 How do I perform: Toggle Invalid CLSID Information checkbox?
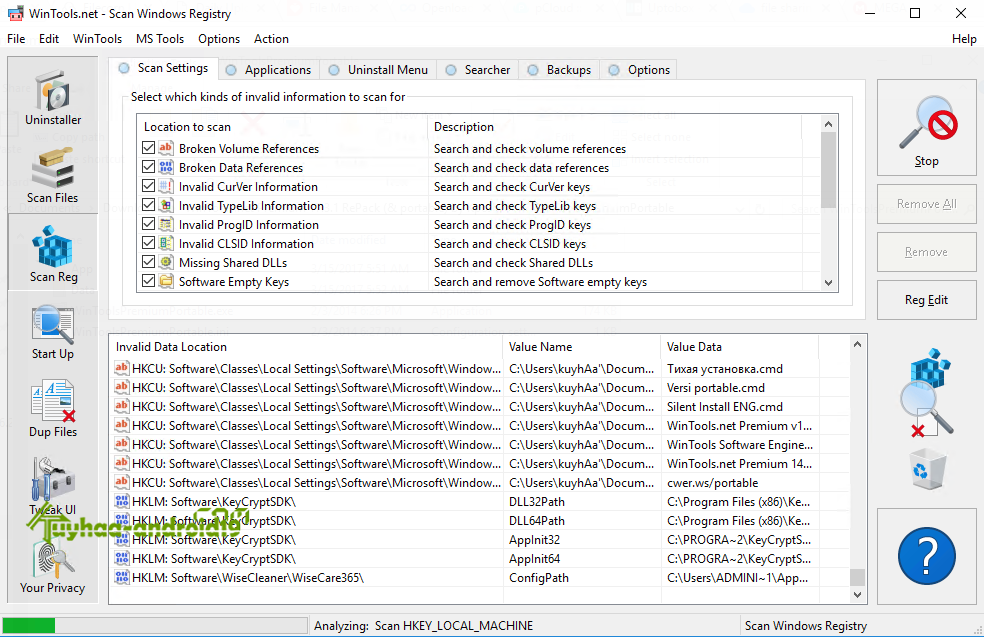tap(148, 243)
